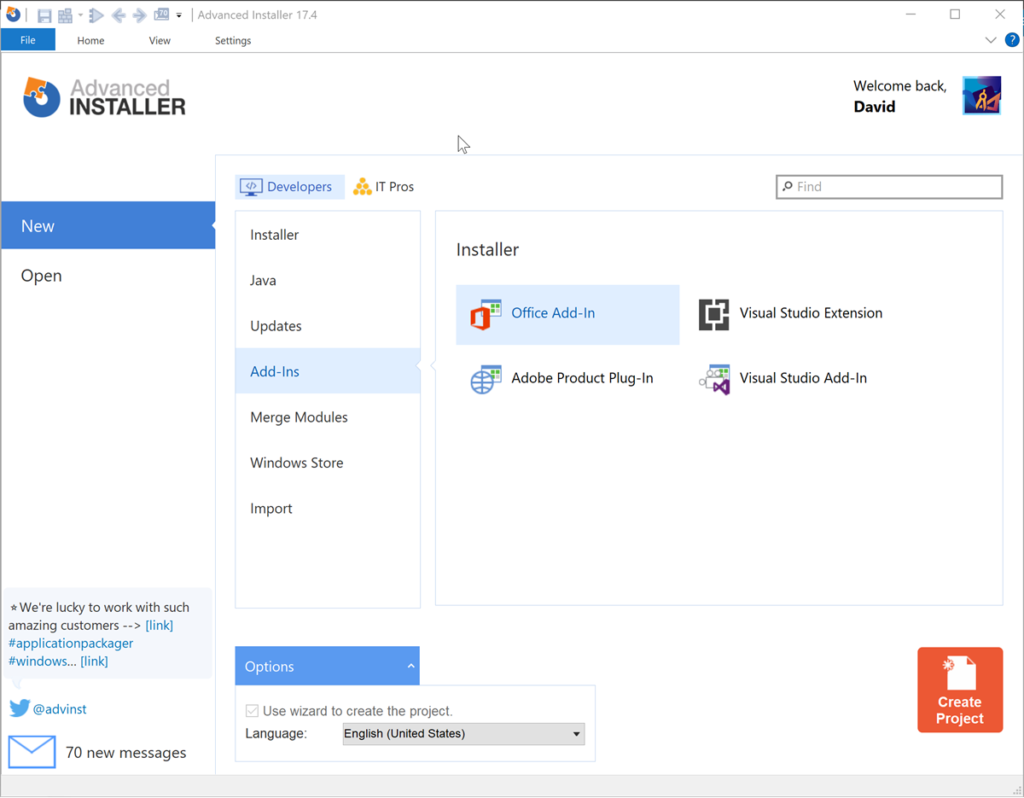The height and width of the screenshot is (798, 1024).
Task: Switch to the Settings ribbon tab
Action: [233, 40]
